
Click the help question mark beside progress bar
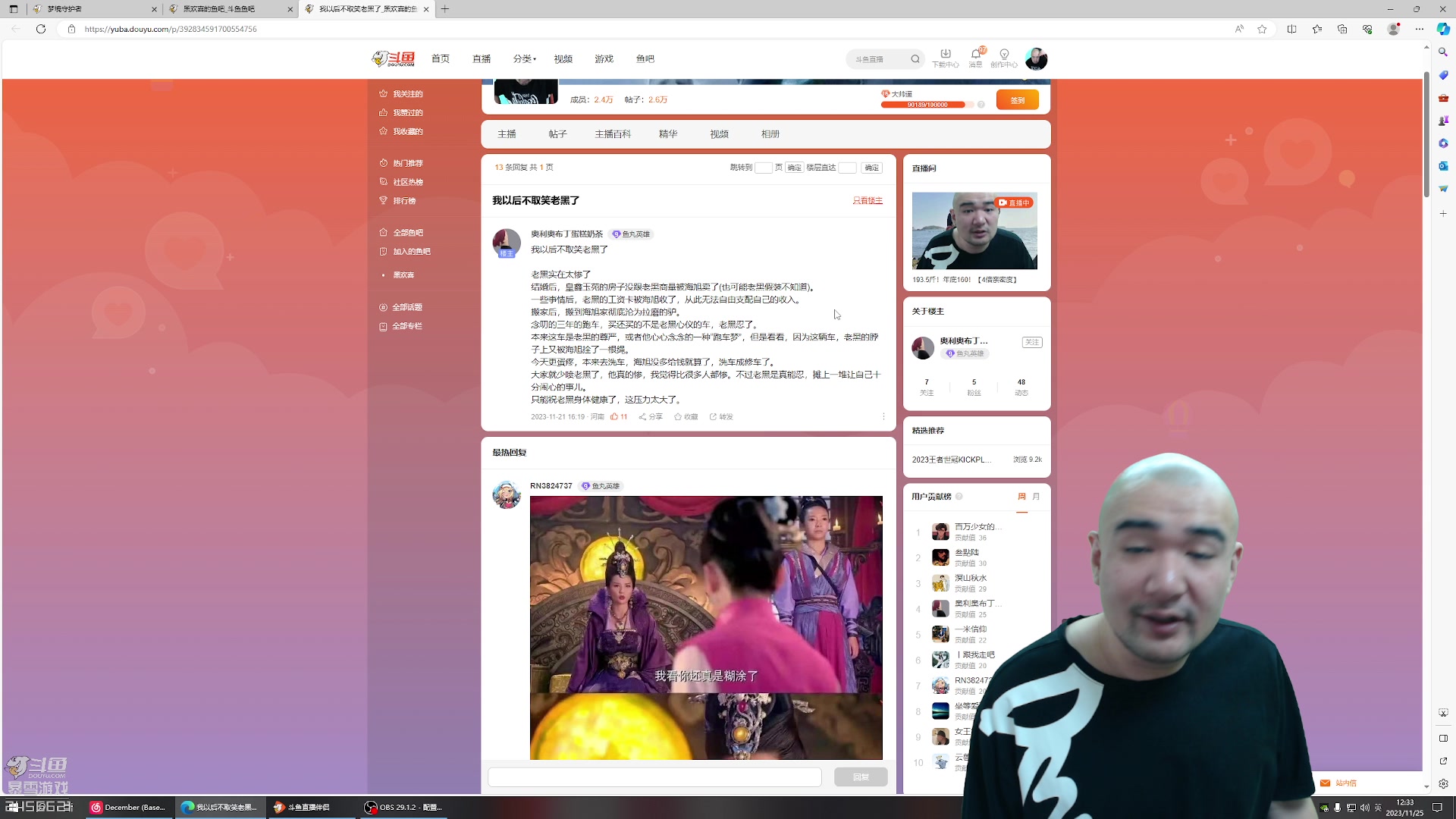[981, 105]
